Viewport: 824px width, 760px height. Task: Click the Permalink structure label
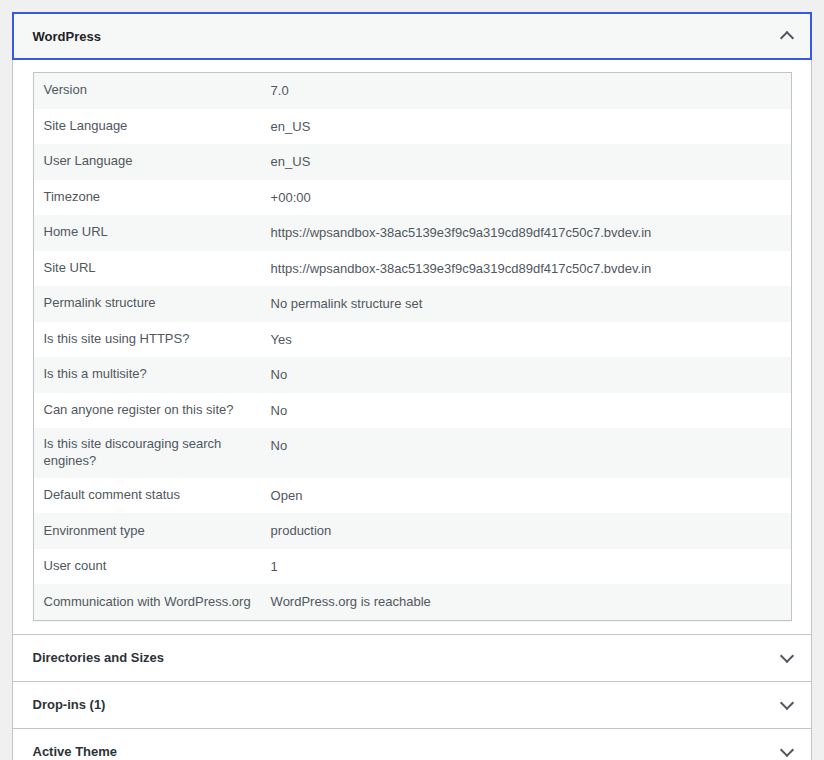99,303
